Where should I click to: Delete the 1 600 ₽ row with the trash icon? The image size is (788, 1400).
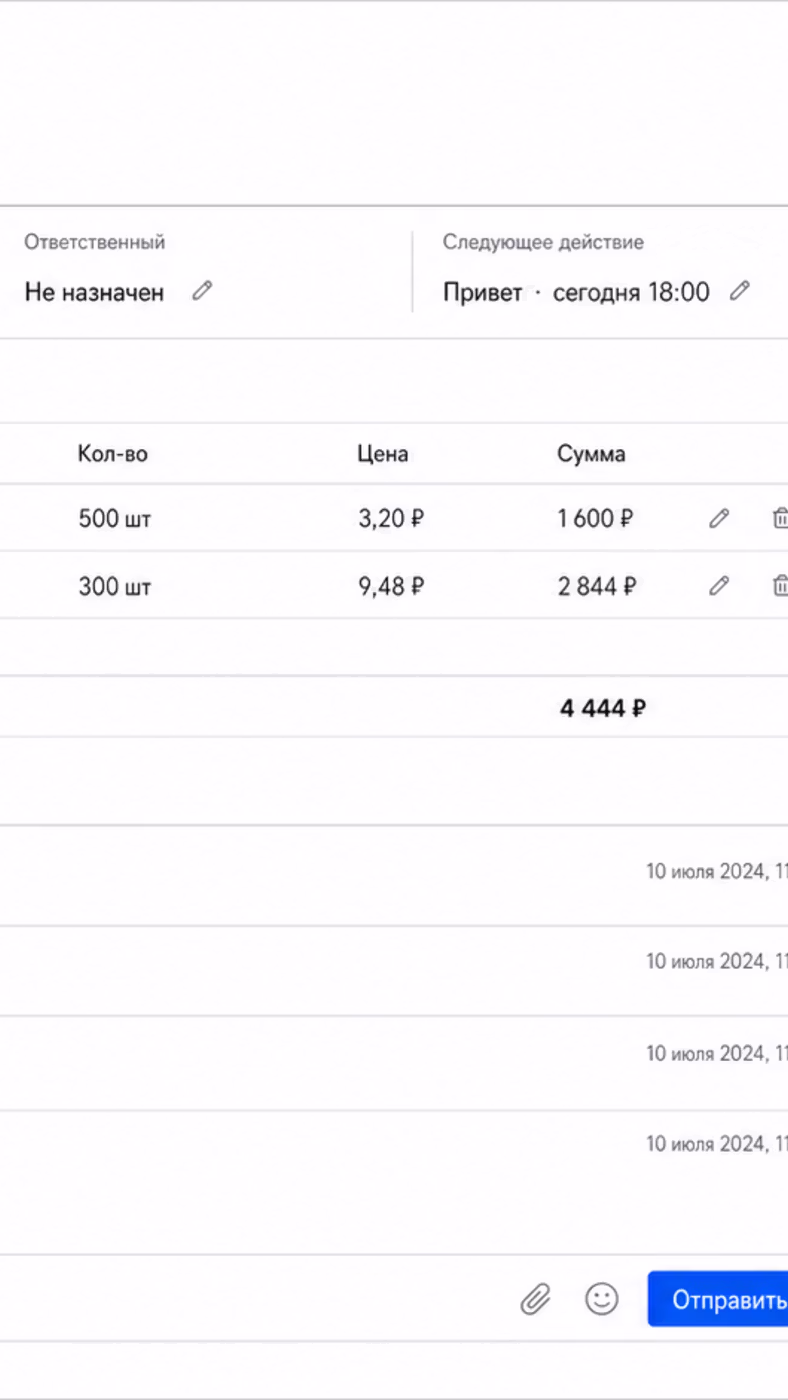click(780, 518)
